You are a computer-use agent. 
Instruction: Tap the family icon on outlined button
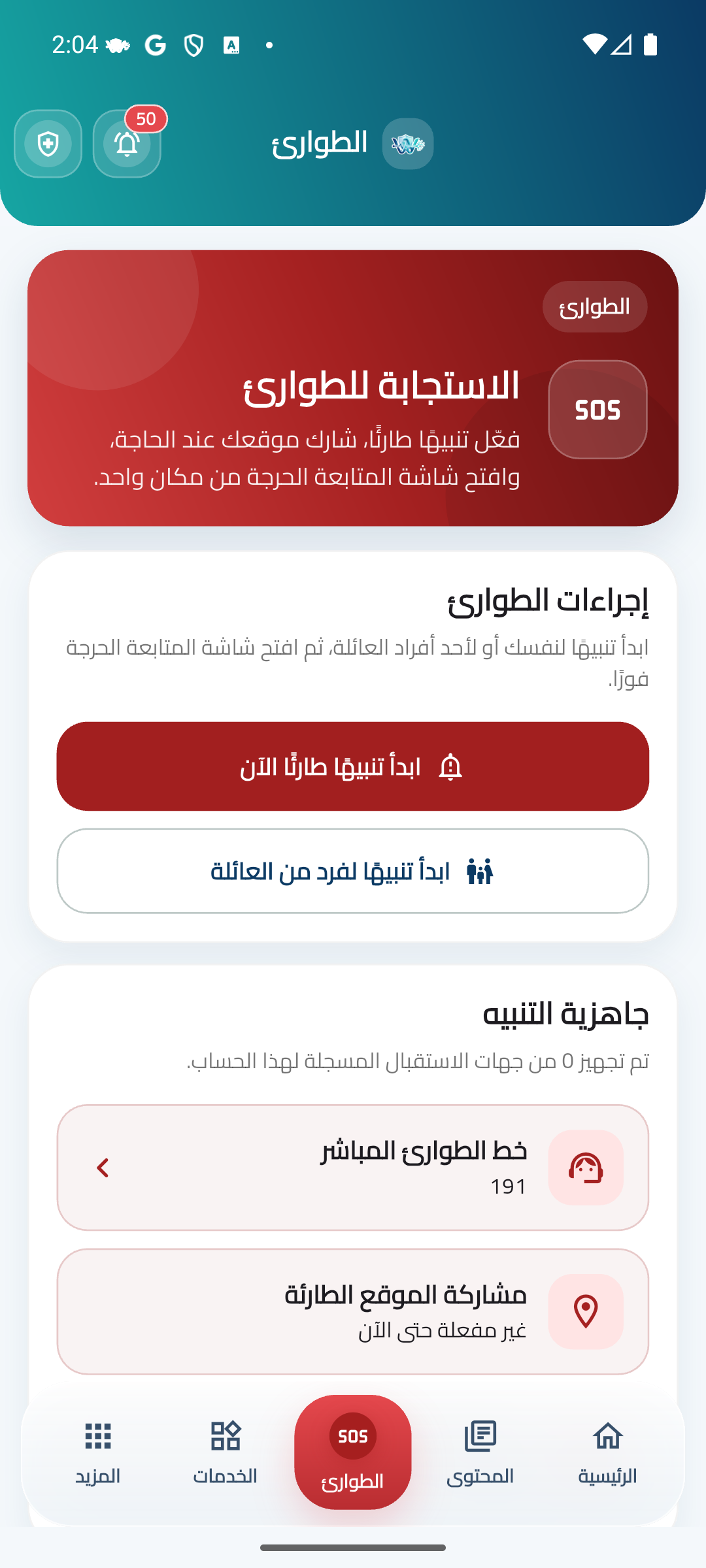click(480, 872)
